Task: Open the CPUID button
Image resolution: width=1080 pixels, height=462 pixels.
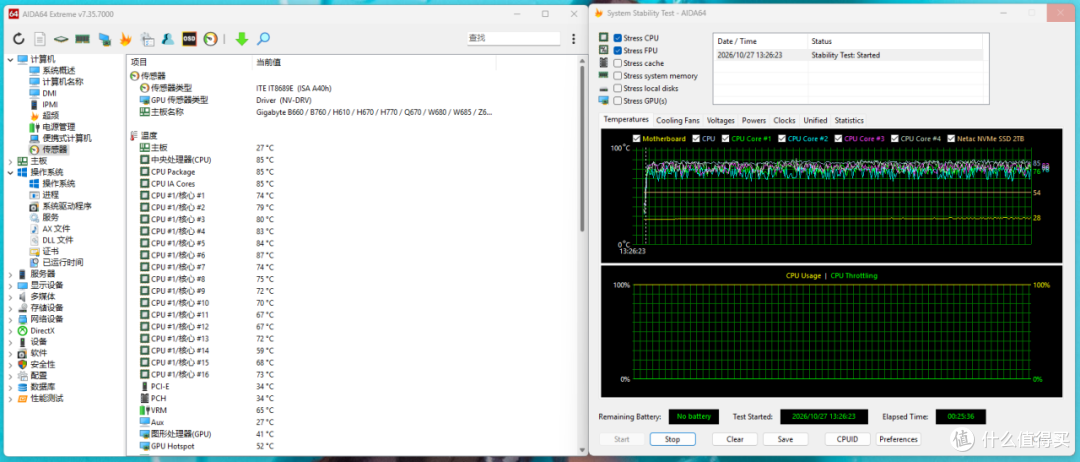Action: pos(847,439)
